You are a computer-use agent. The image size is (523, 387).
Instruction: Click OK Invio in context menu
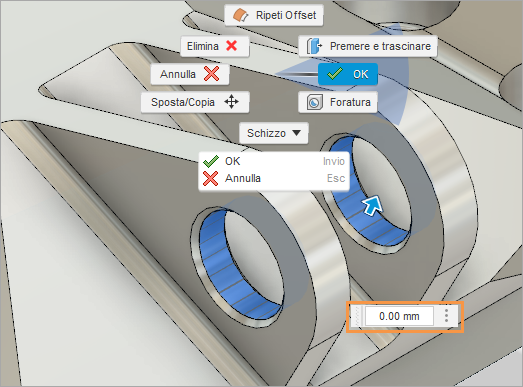click(274, 161)
